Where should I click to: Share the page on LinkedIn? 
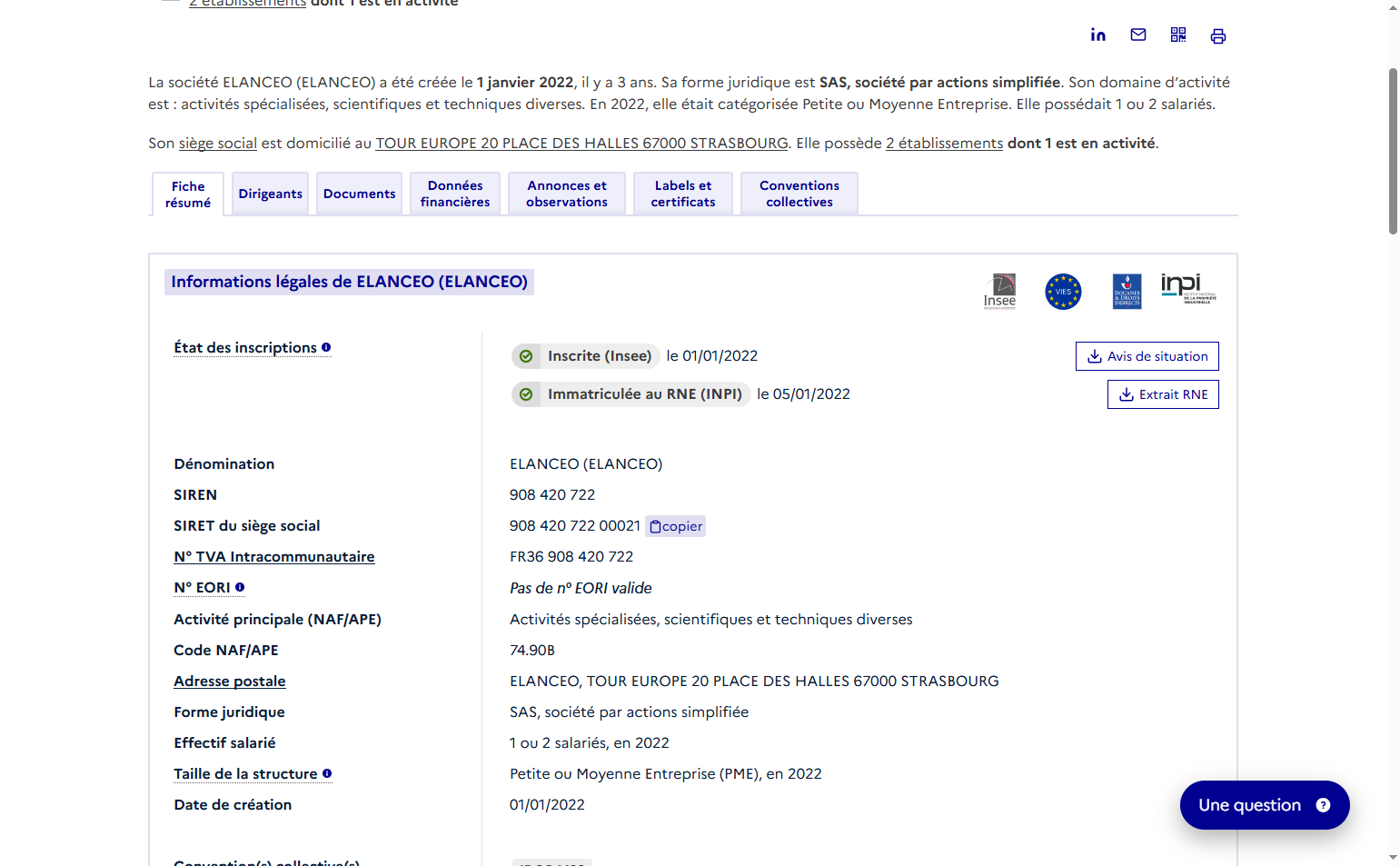1097,35
